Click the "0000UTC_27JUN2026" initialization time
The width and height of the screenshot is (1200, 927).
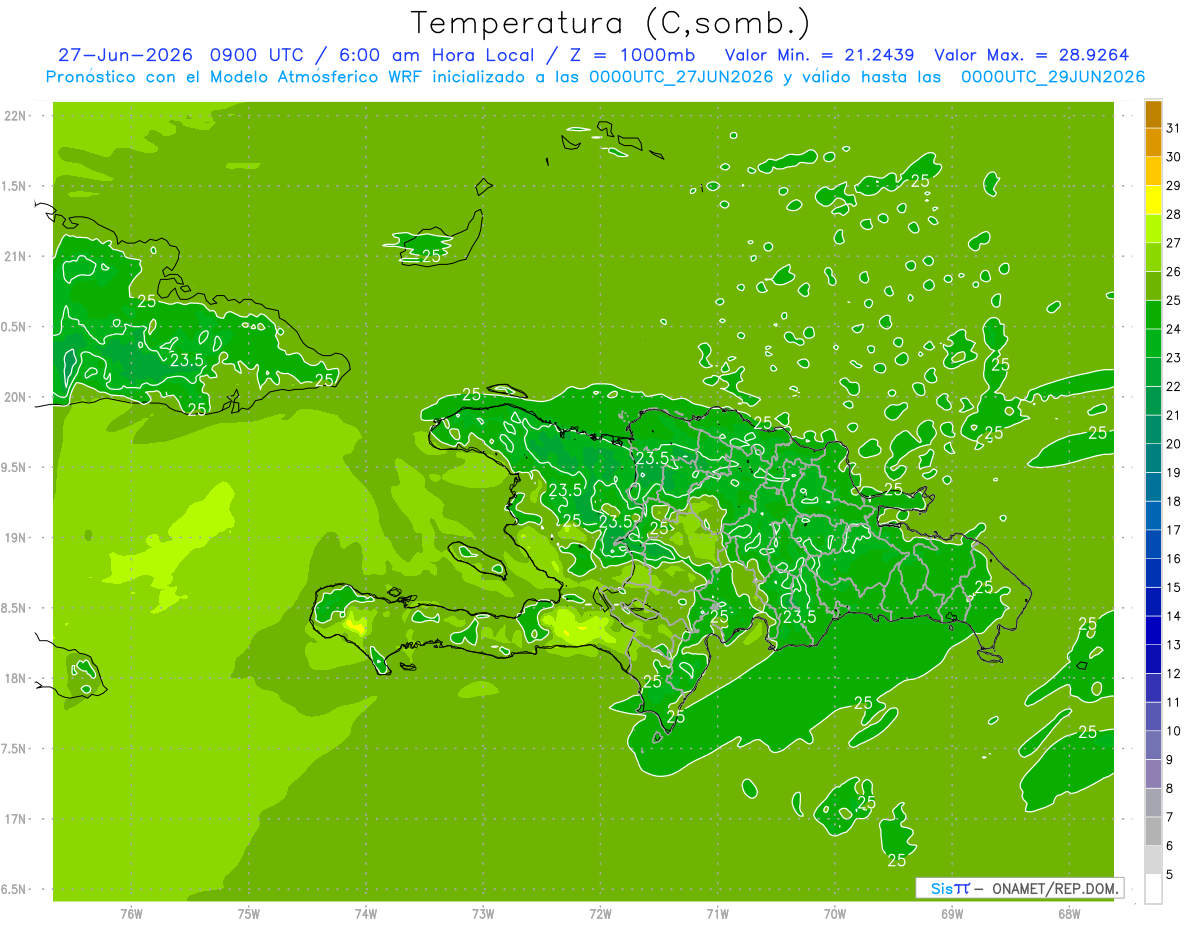coord(681,77)
